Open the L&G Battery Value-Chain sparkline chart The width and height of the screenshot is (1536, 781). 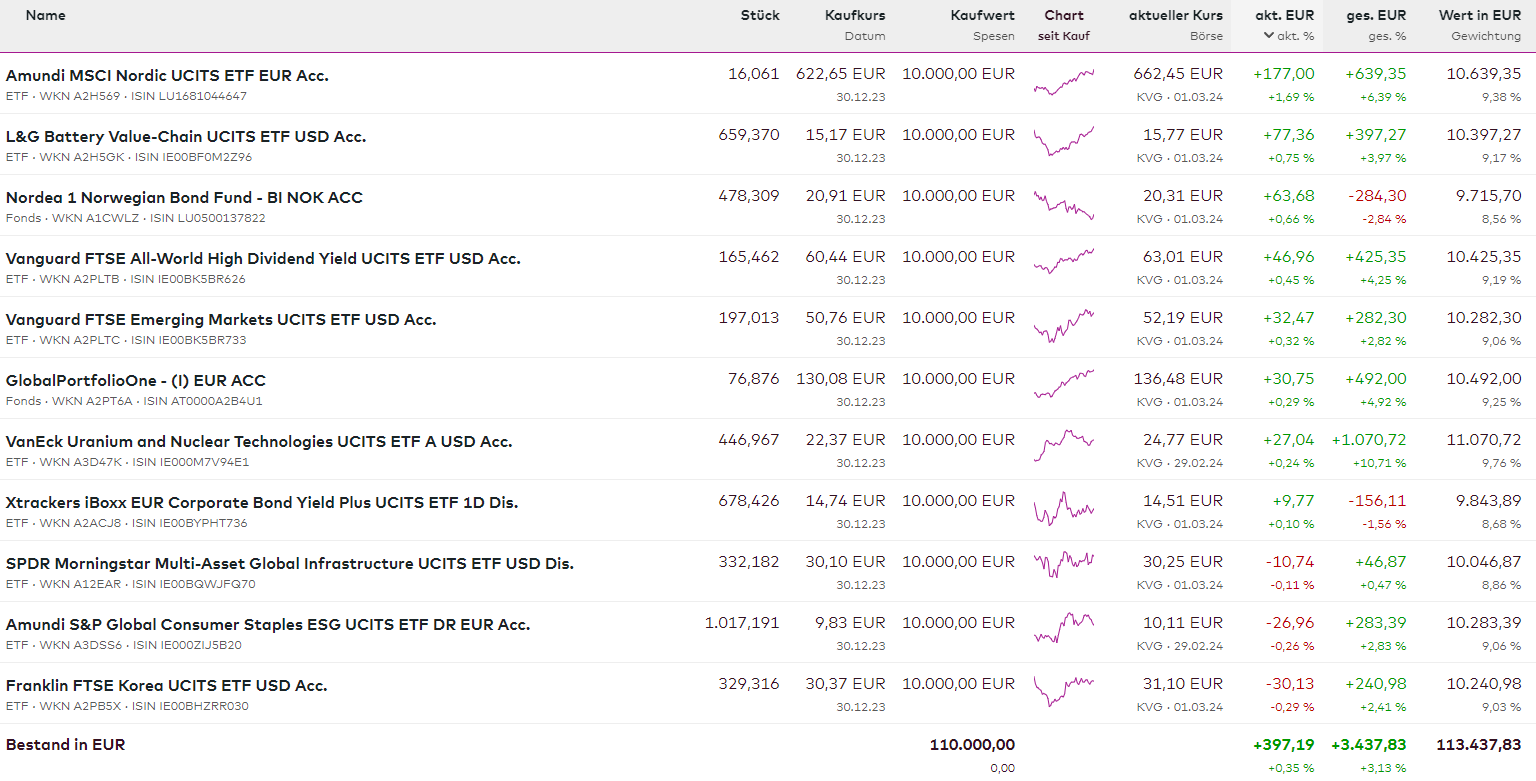pyautogui.click(x=1064, y=141)
